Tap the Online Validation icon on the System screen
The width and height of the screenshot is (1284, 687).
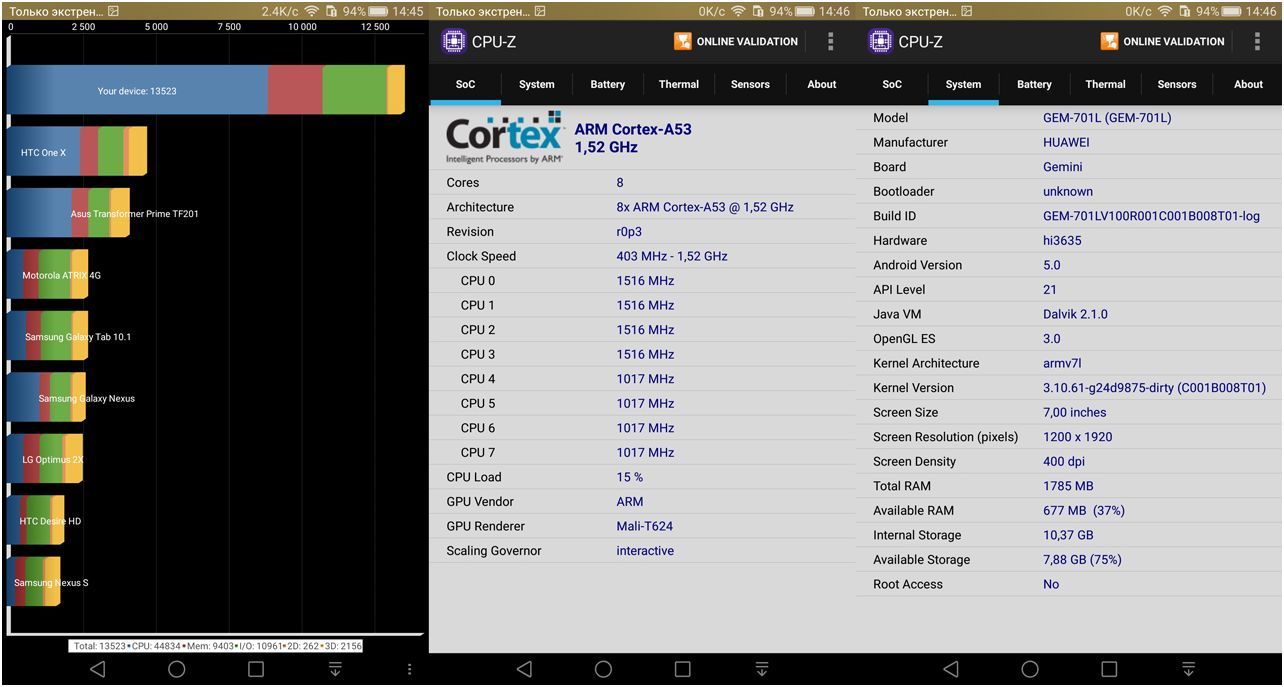pyautogui.click(x=1109, y=42)
